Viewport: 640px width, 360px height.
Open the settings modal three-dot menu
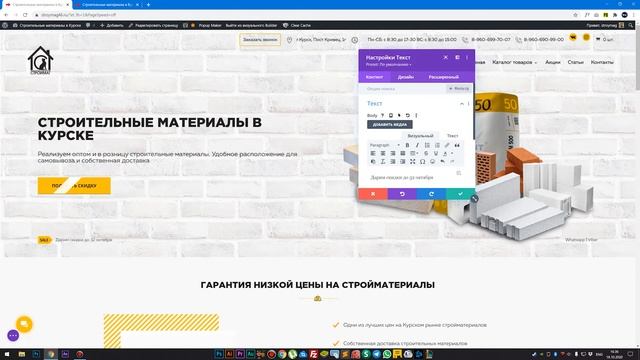467,58
